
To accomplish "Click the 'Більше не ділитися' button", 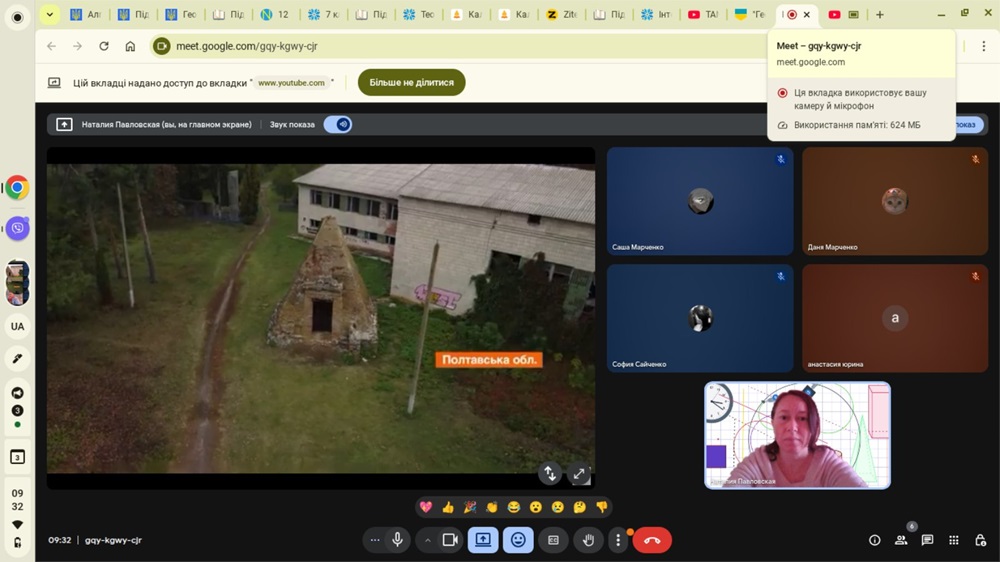I will click(x=411, y=83).
